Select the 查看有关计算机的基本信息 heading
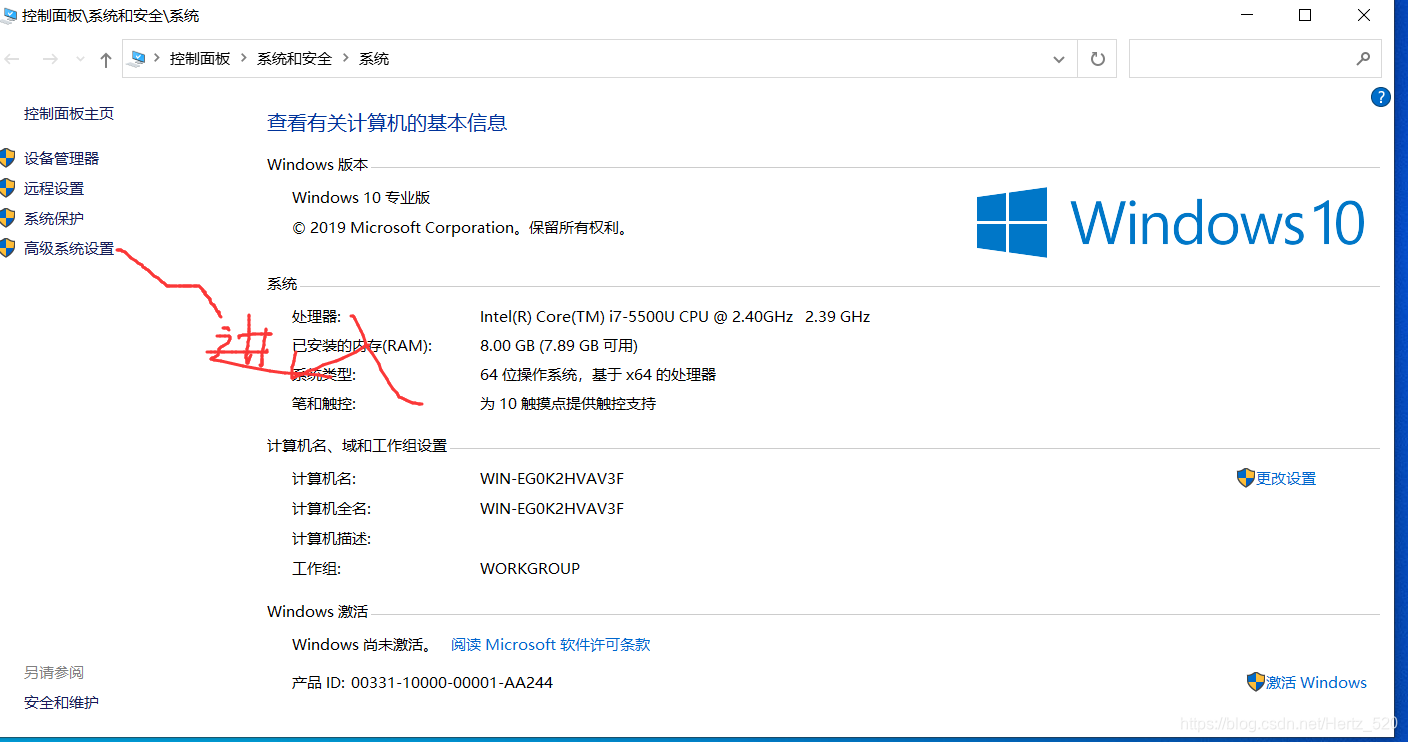Image resolution: width=1408 pixels, height=742 pixels. (387, 123)
